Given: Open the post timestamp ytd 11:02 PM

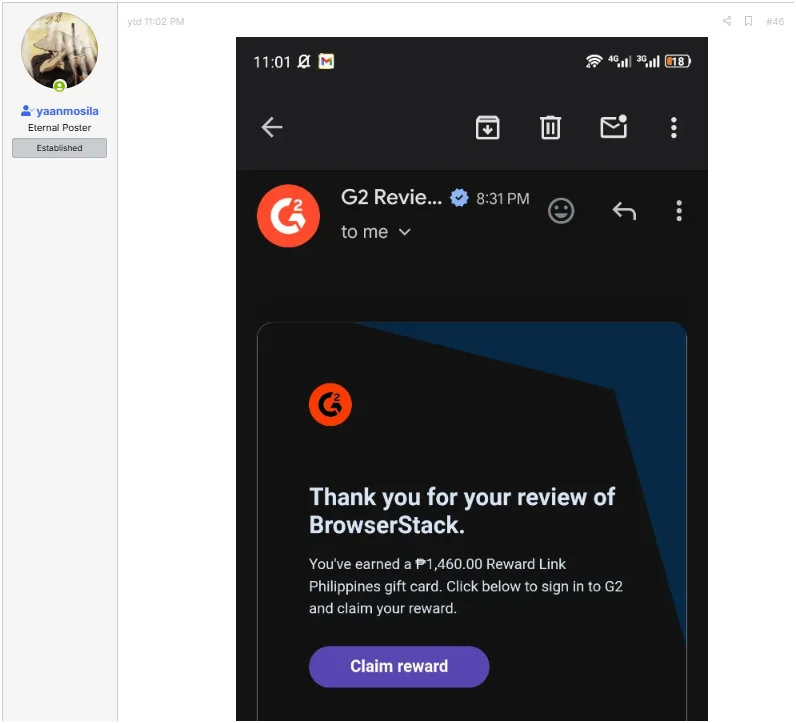Looking at the screenshot, I should pyautogui.click(x=156, y=21).
